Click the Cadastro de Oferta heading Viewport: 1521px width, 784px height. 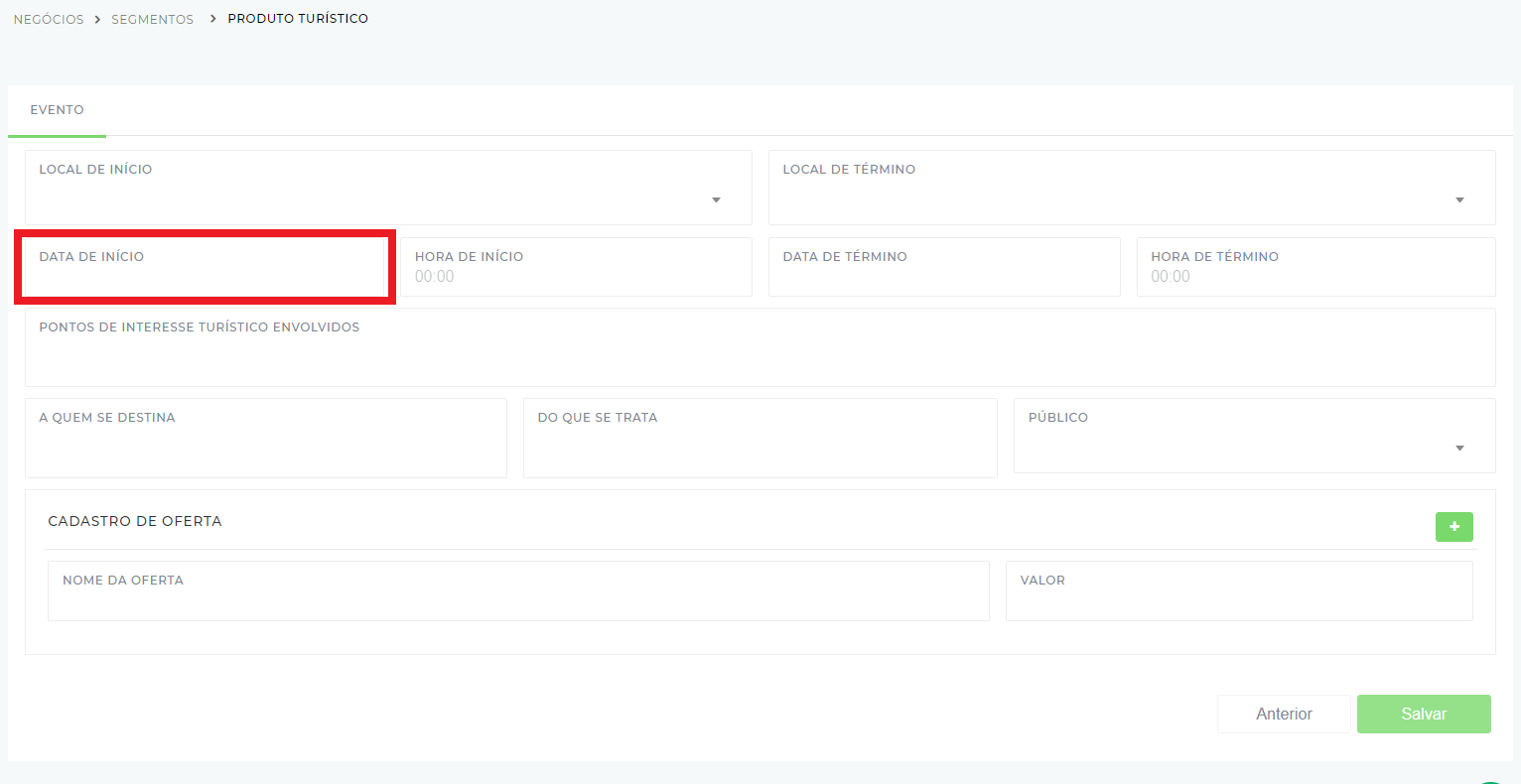(x=135, y=521)
